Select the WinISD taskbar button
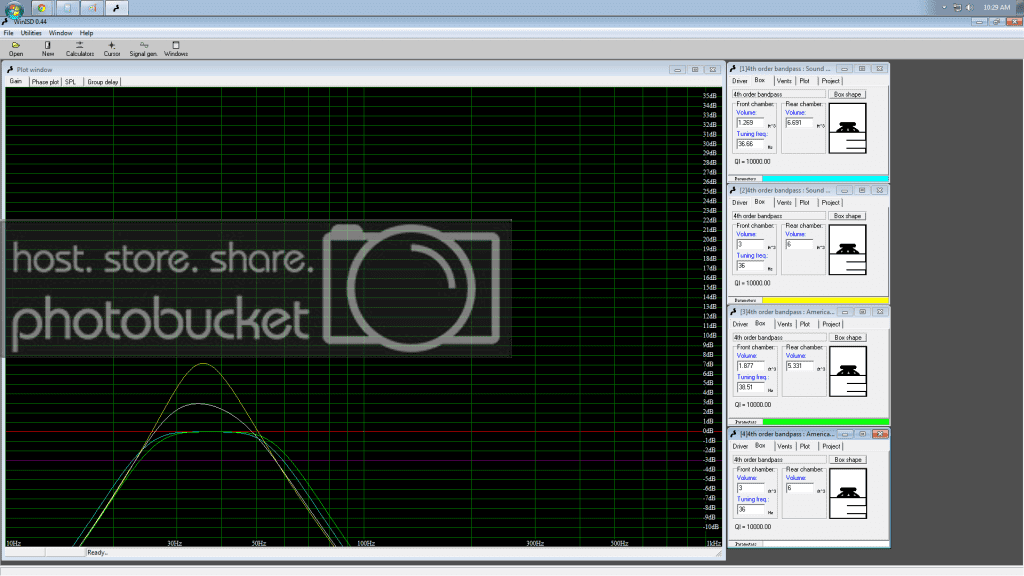1024x576 pixels. click(x=117, y=8)
